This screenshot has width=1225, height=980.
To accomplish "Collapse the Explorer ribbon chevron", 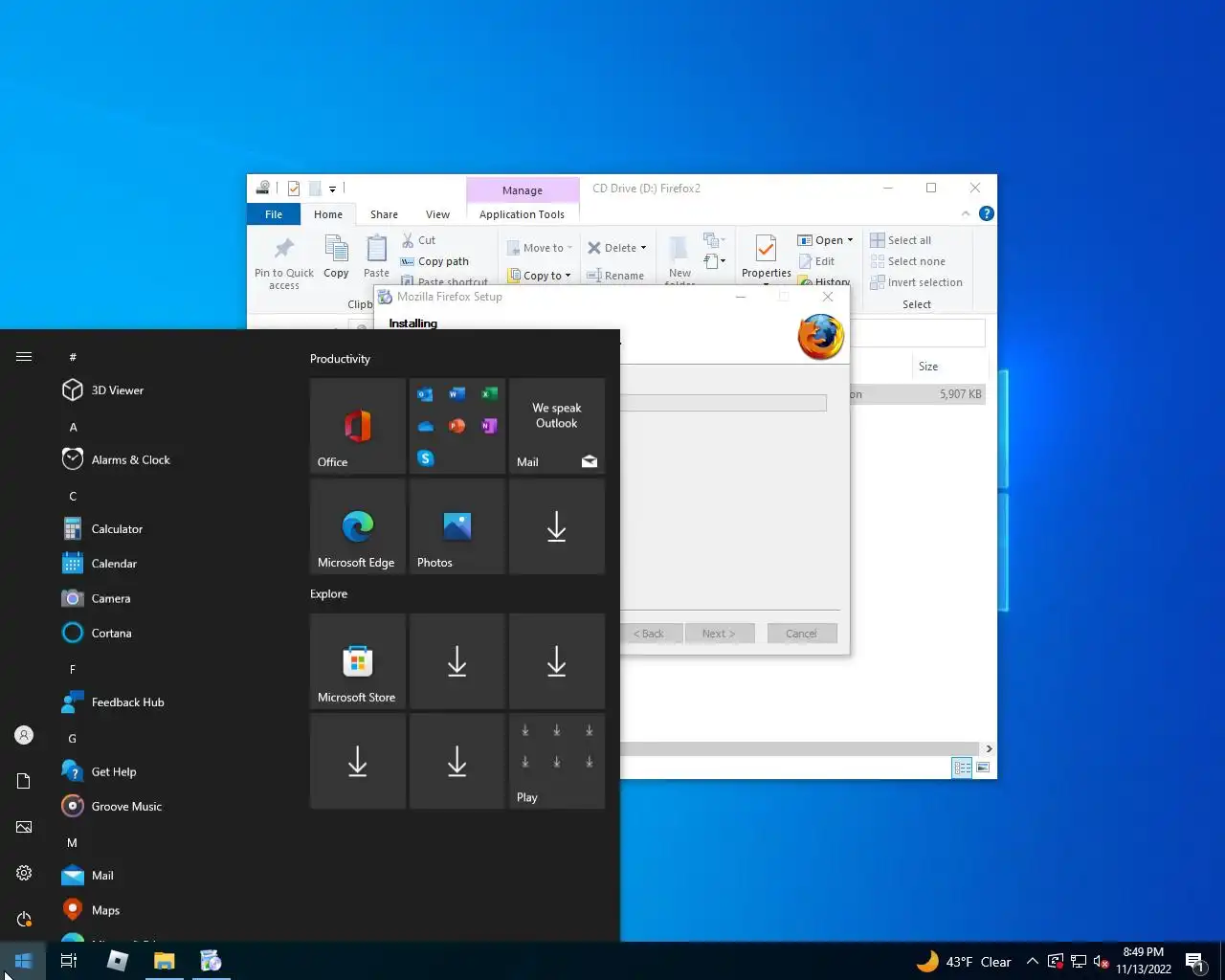I will [x=966, y=213].
